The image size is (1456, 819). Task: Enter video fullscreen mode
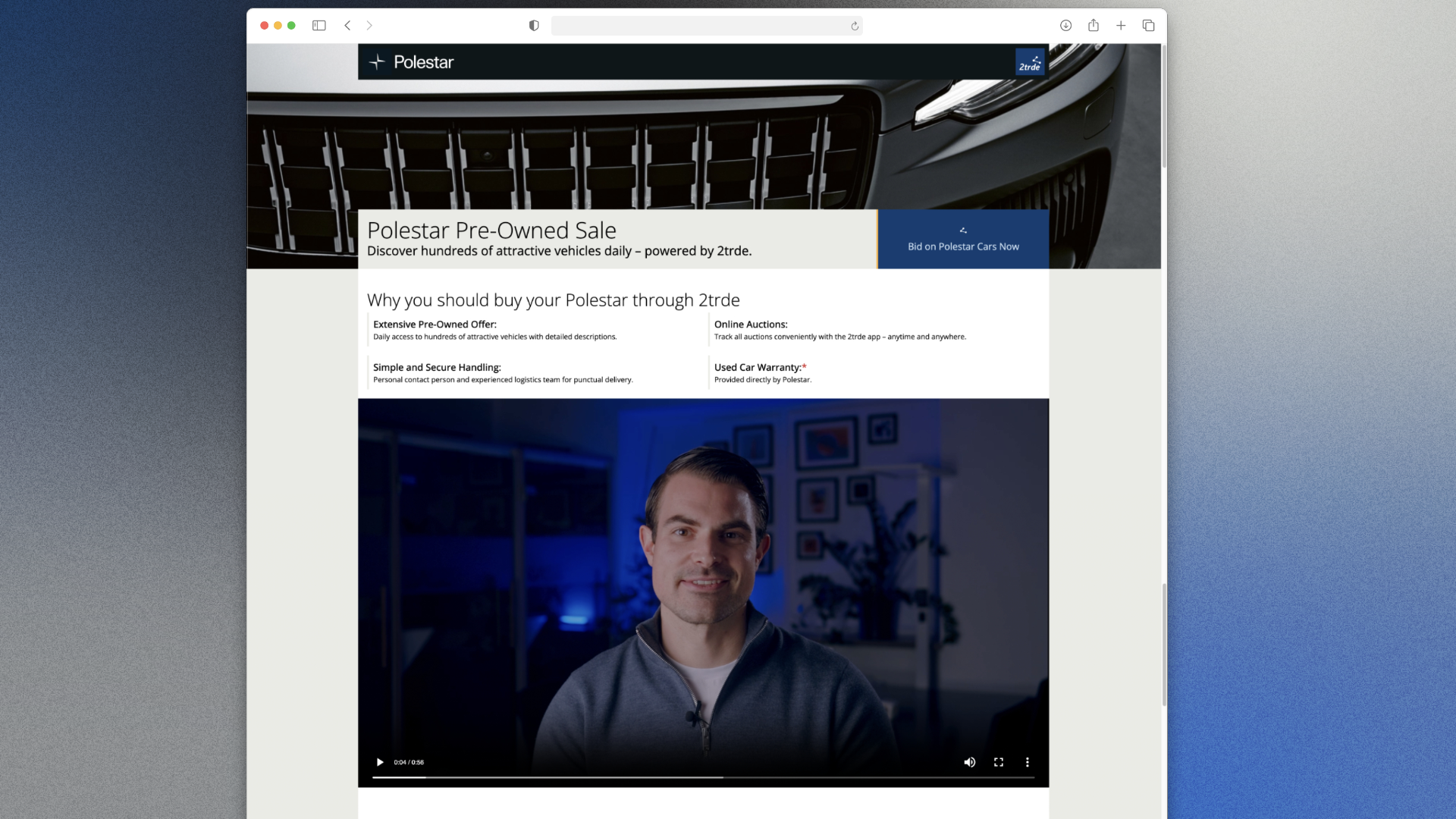pyautogui.click(x=999, y=762)
